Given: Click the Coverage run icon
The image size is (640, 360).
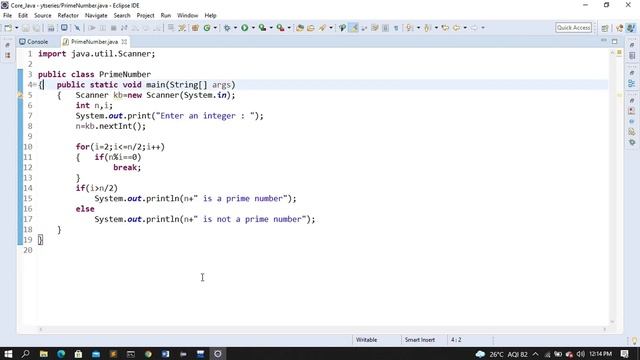Looking at the screenshot, I should tap(262, 28).
